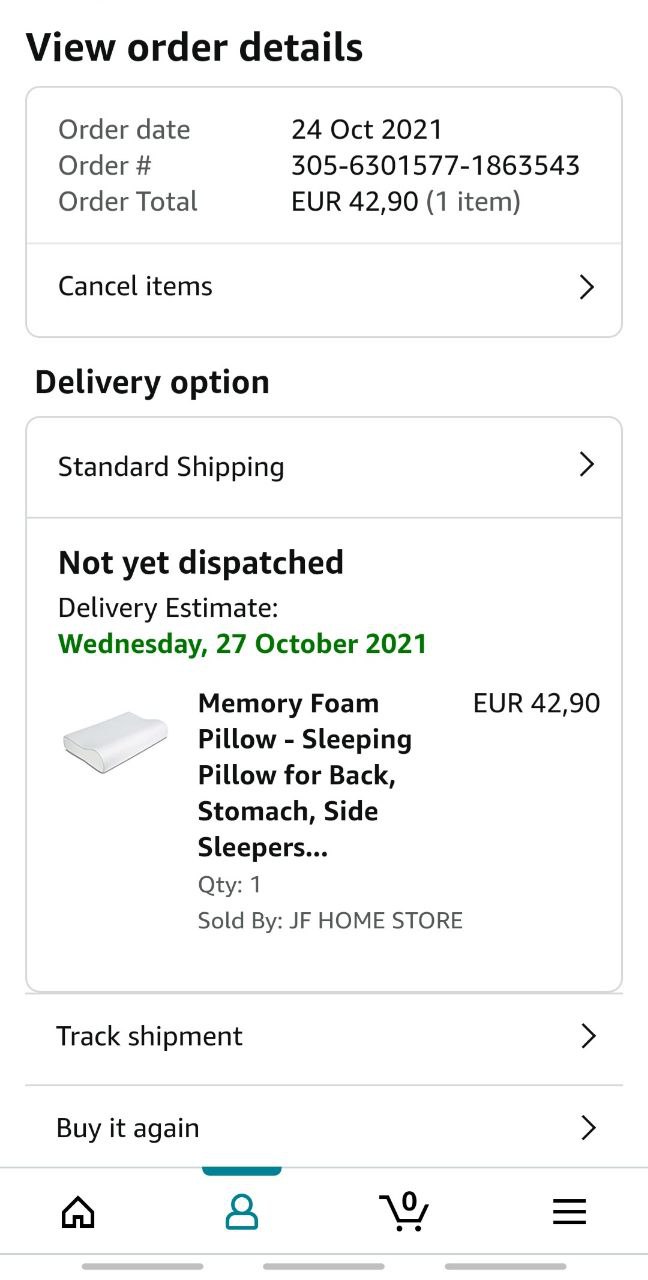Tap the EUR 42,90 item price
Image resolution: width=648 pixels, height=1280 pixels.
536,703
